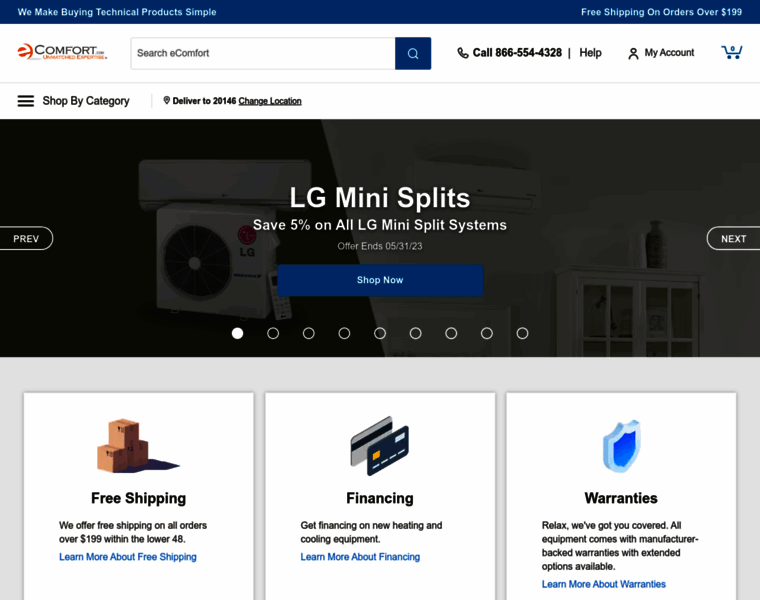Click the PREV carousel button
Screen dimensions: 760x600
coord(26,238)
